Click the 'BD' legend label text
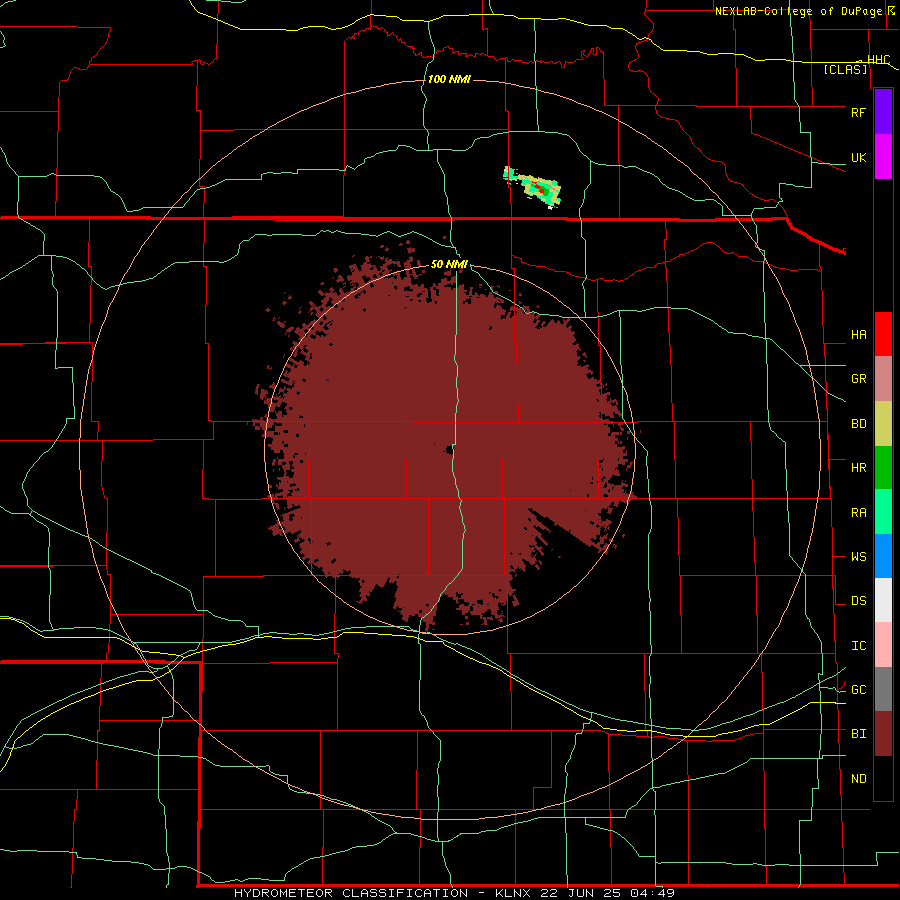The image size is (900, 900). click(858, 424)
